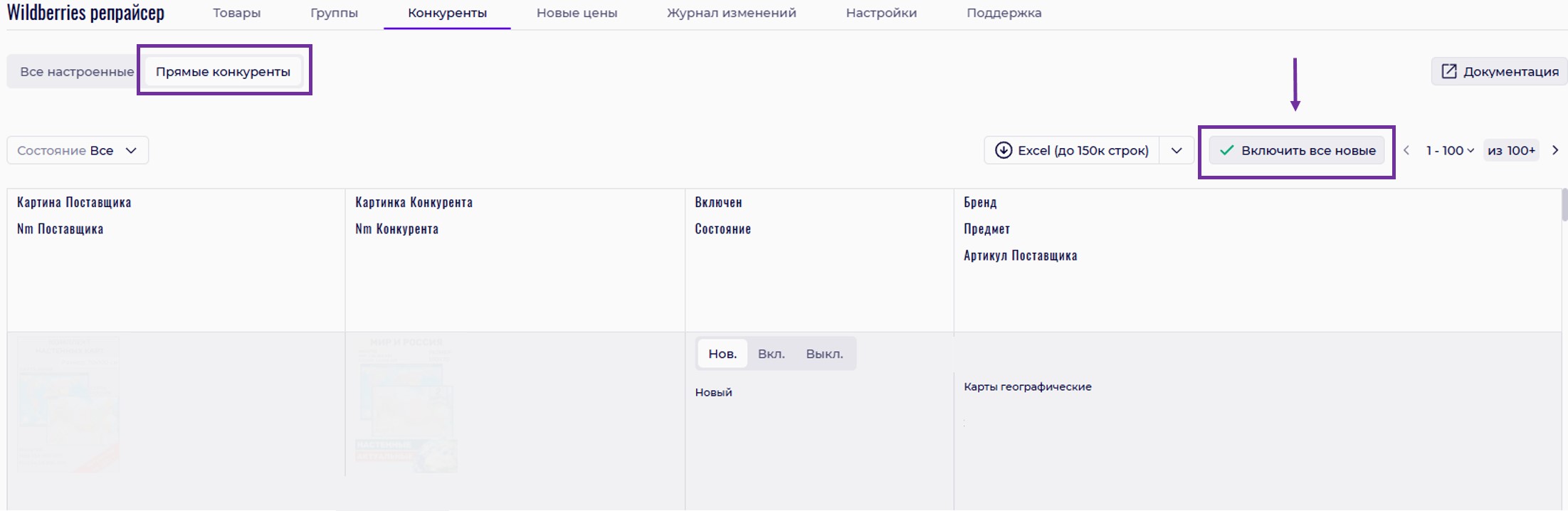Image resolution: width=1568 pixels, height=511 pixels.
Task: Click the competitor product thumbnail
Action: point(406,404)
